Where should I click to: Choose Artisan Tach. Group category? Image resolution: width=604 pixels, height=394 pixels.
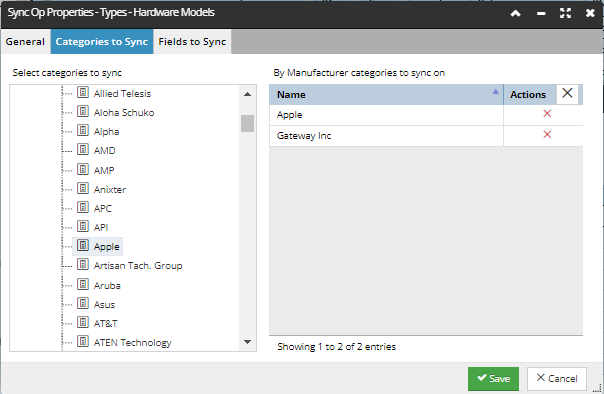click(138, 266)
